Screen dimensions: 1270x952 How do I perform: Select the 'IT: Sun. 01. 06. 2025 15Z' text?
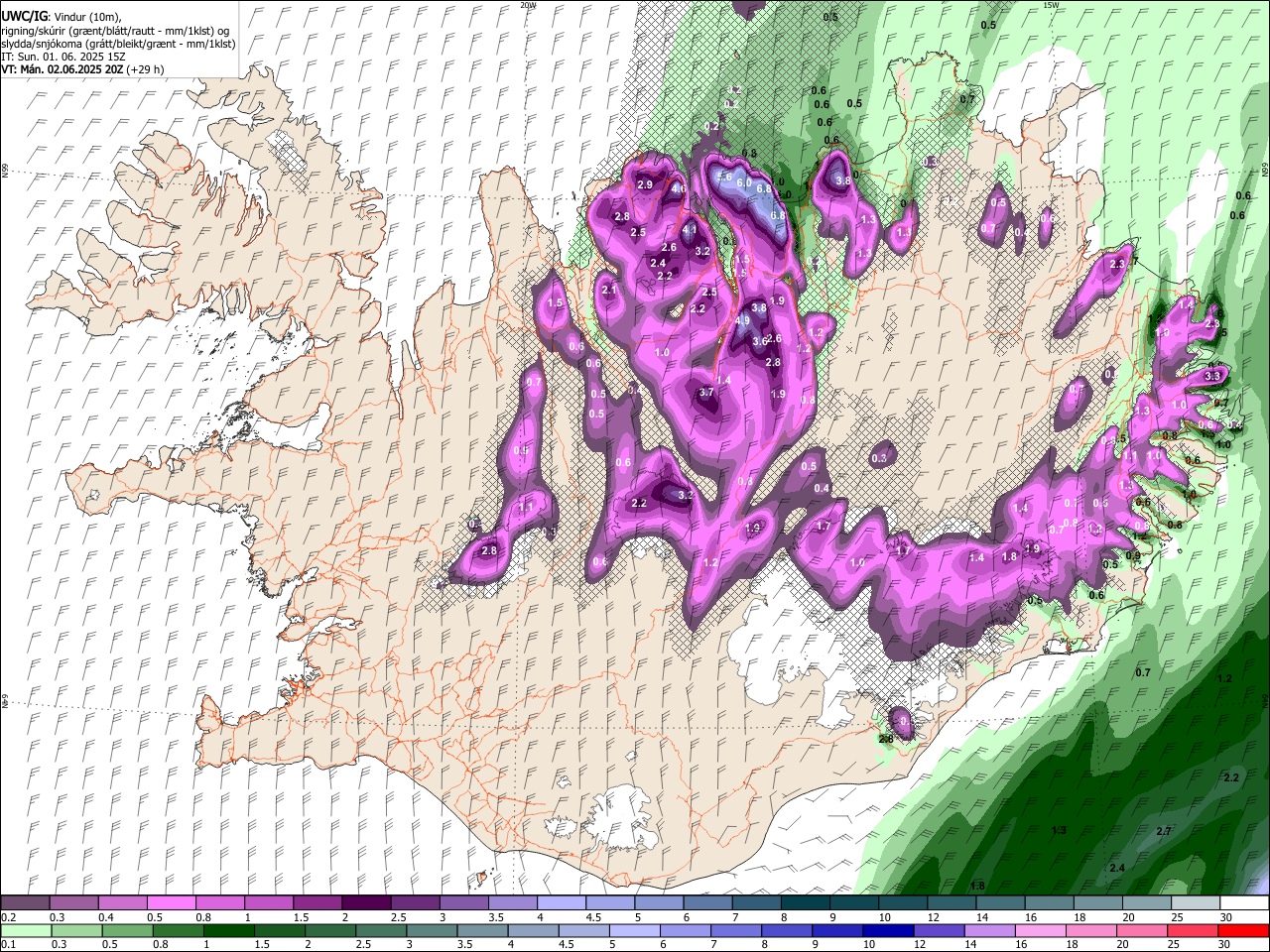[x=63, y=57]
